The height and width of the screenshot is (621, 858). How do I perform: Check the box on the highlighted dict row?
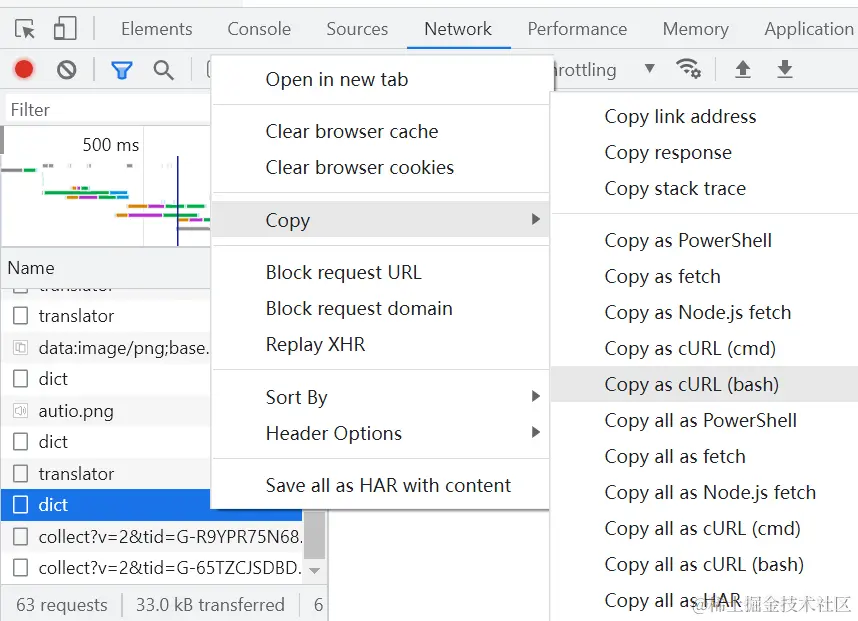click(20, 504)
